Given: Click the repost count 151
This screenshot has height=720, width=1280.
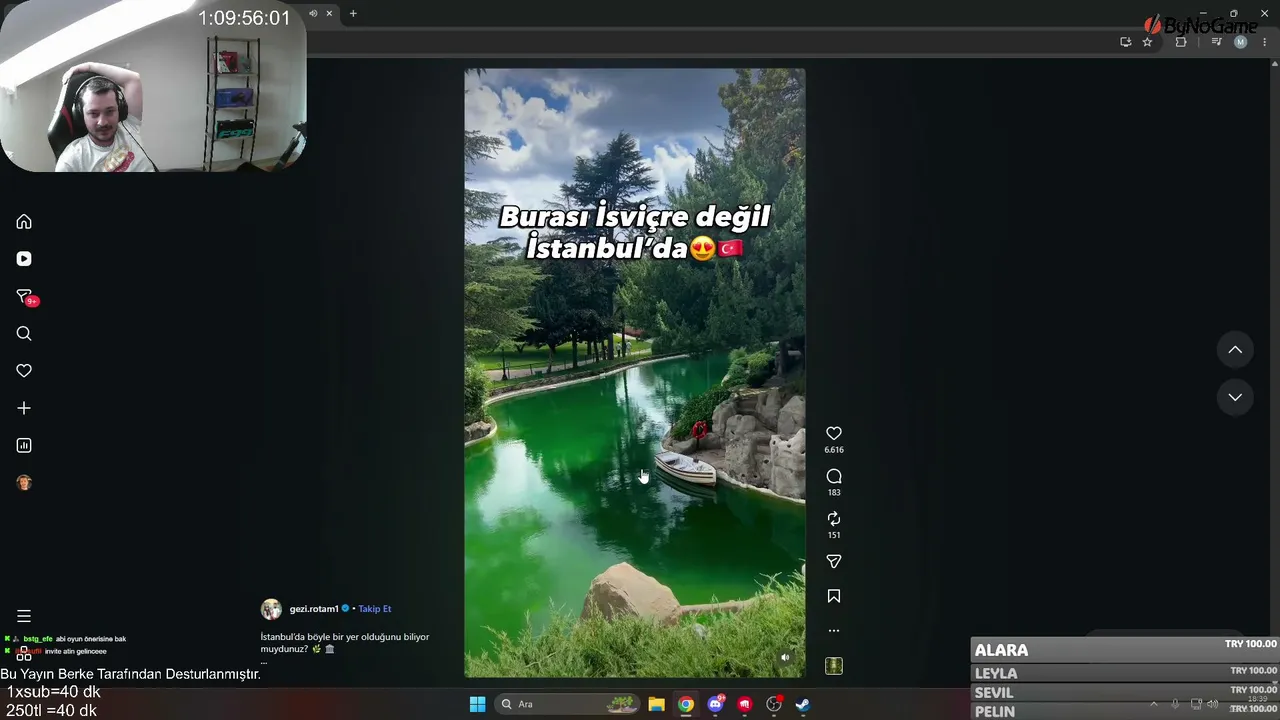Looking at the screenshot, I should point(834,535).
